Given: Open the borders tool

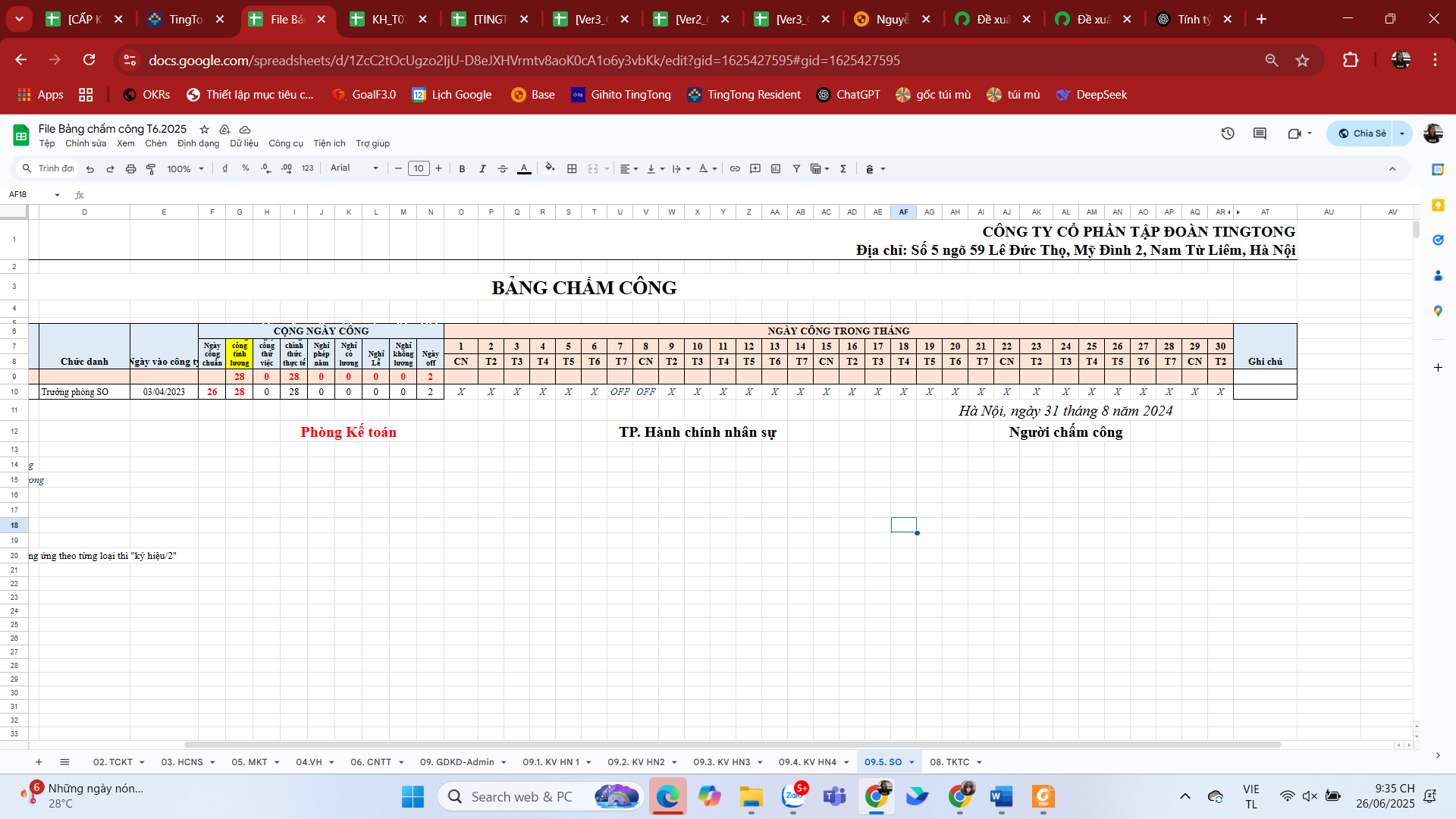Looking at the screenshot, I should click(572, 168).
